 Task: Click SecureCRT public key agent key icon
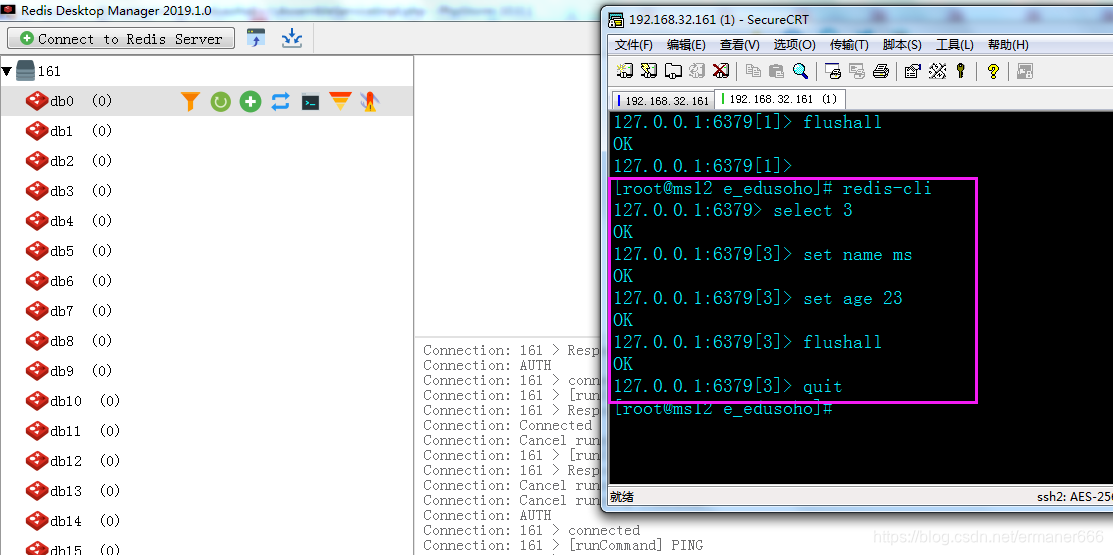961,70
